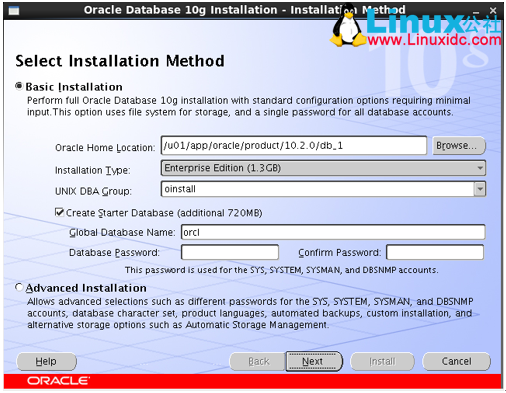This screenshot has width=506, height=393.
Task: Click the Browse button
Action: point(459,146)
